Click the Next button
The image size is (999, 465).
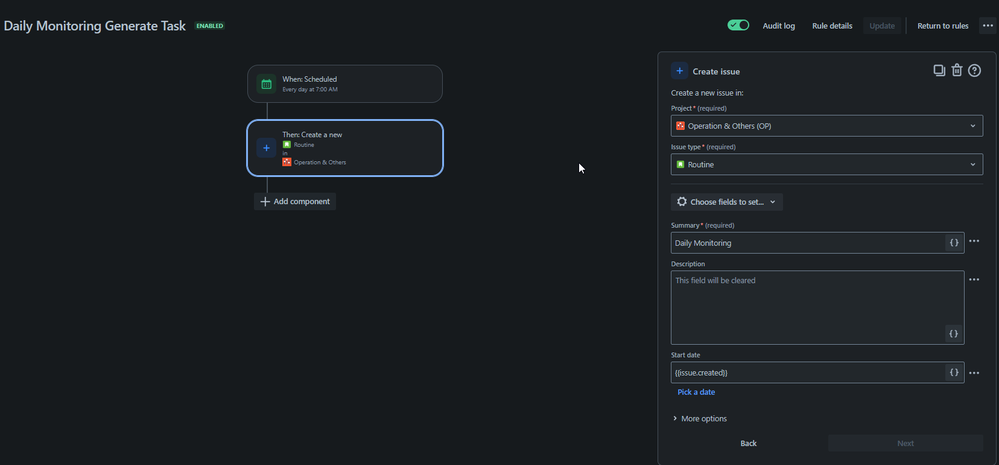coord(905,443)
